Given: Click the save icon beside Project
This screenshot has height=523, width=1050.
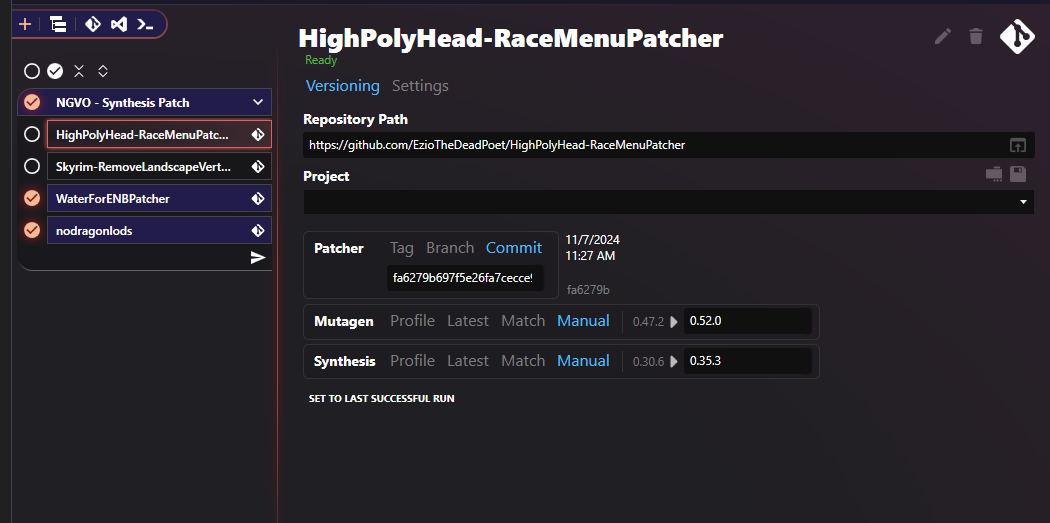Looking at the screenshot, I should 1018,174.
